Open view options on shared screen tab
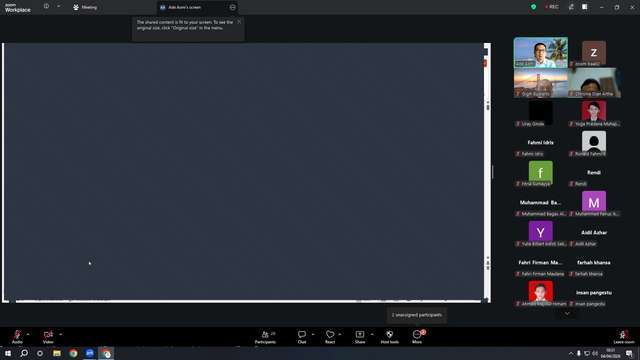 point(232,7)
